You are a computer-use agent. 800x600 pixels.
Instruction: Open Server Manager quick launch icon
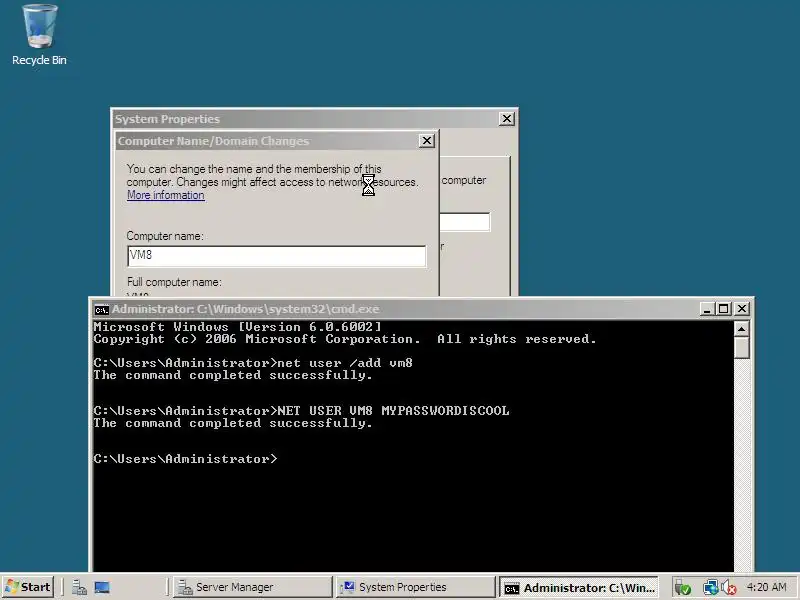pyautogui.click(x=79, y=587)
